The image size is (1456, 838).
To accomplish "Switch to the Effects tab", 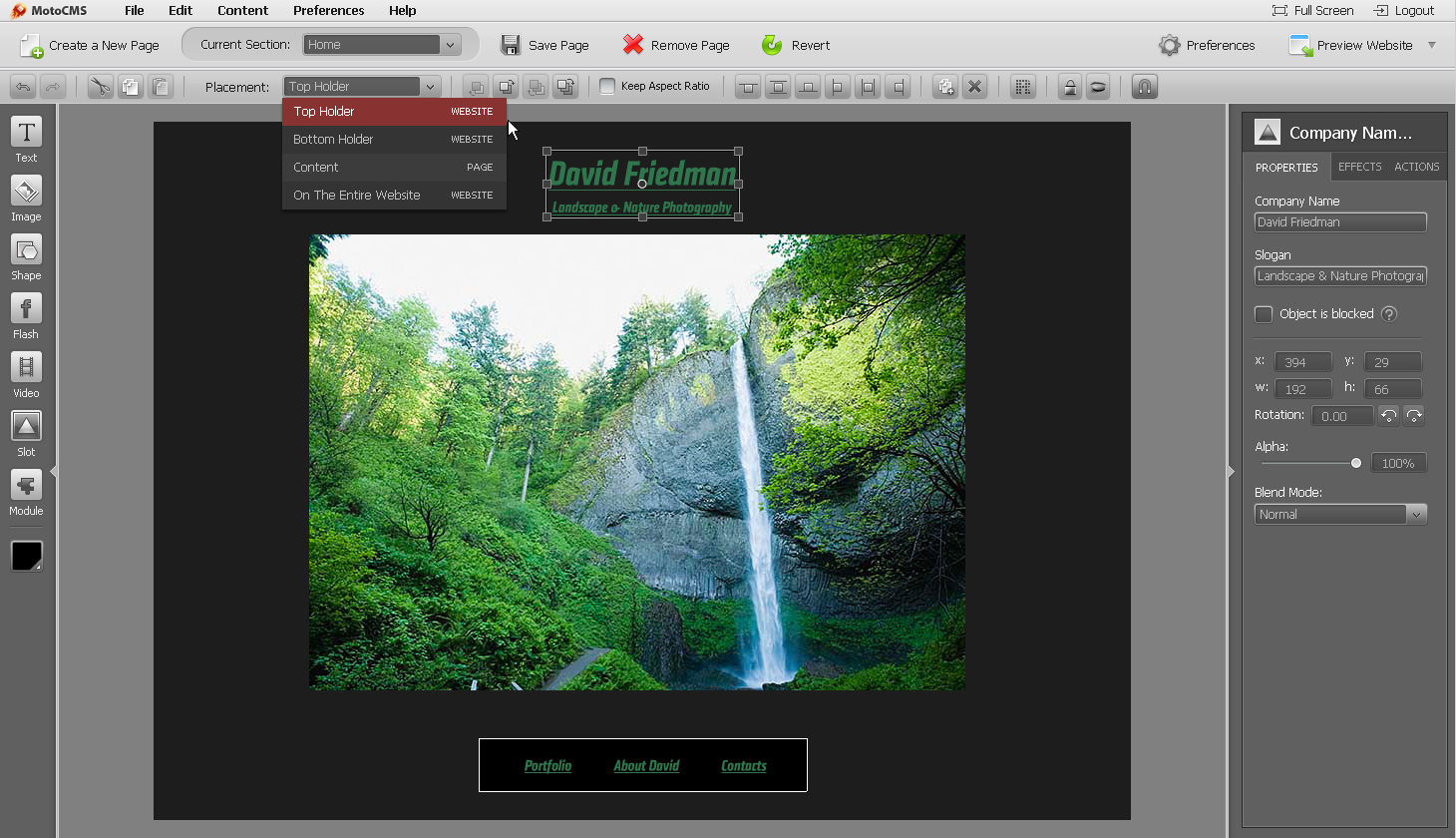I will 1359,167.
